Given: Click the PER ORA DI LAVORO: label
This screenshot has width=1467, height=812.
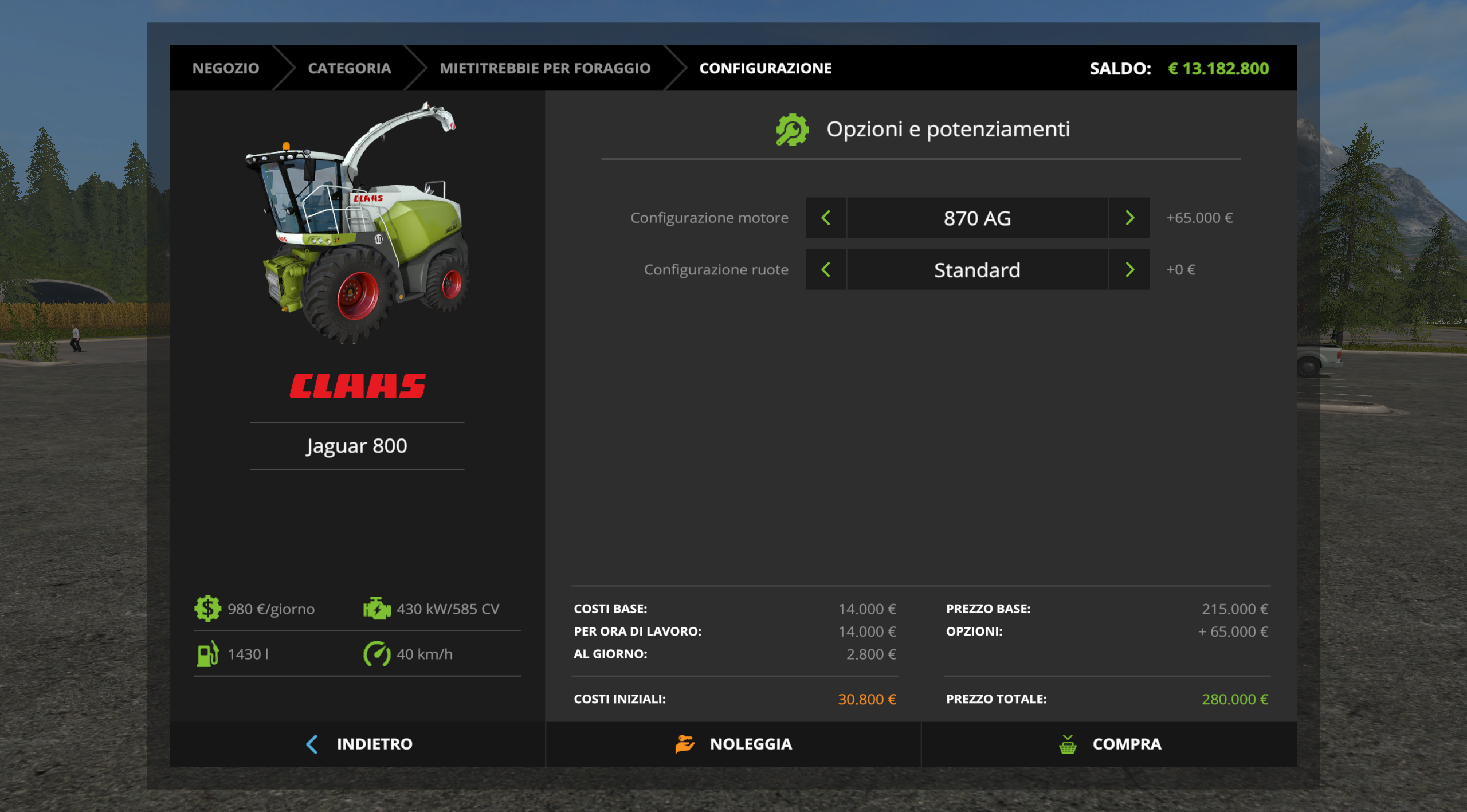Looking at the screenshot, I should (x=637, y=631).
